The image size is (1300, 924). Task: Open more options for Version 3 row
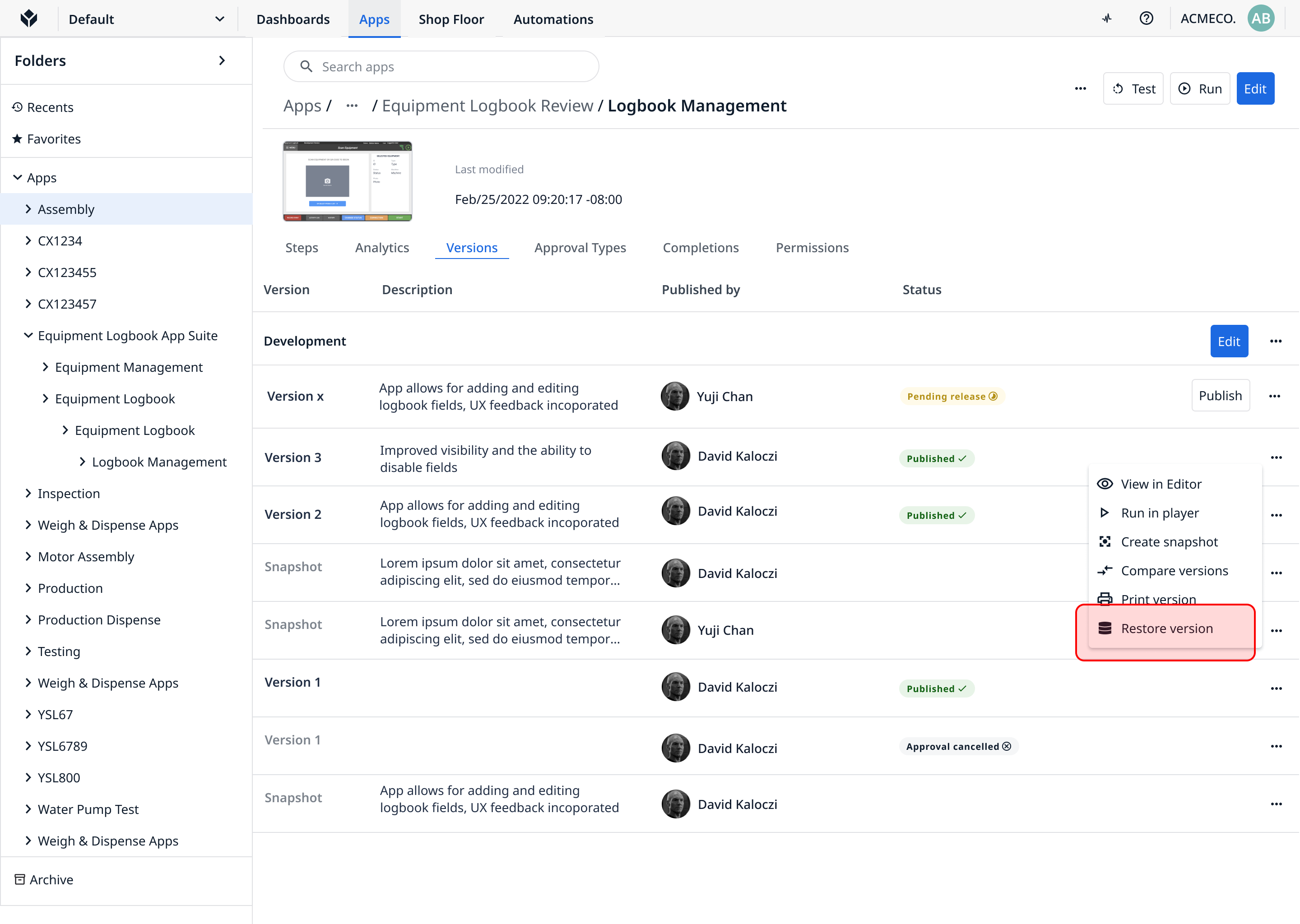1276,457
